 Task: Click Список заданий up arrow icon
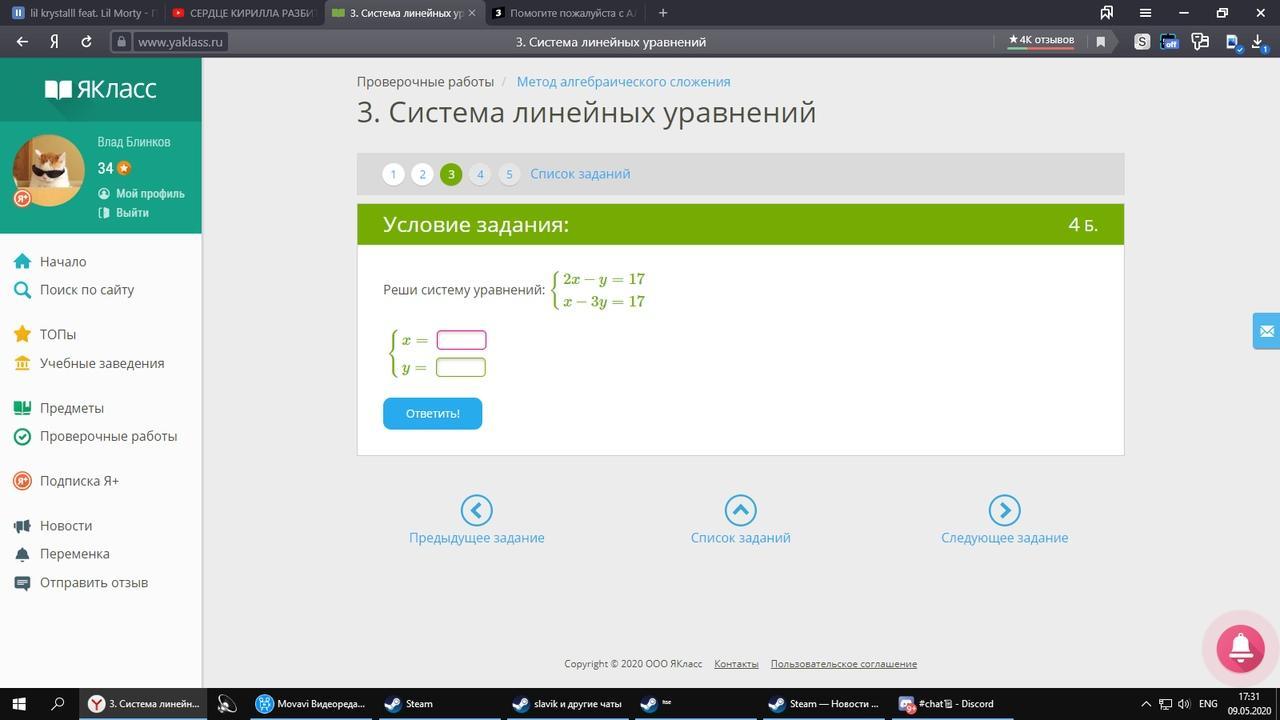click(740, 510)
